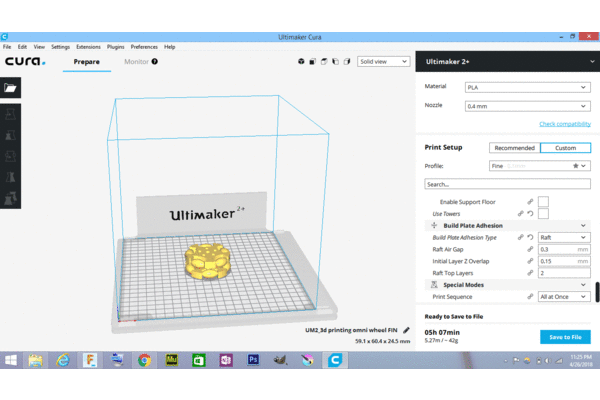600x400 pixels.
Task: Open the Nozzle dropdown showing 0.4 mm
Action: pos(527,106)
